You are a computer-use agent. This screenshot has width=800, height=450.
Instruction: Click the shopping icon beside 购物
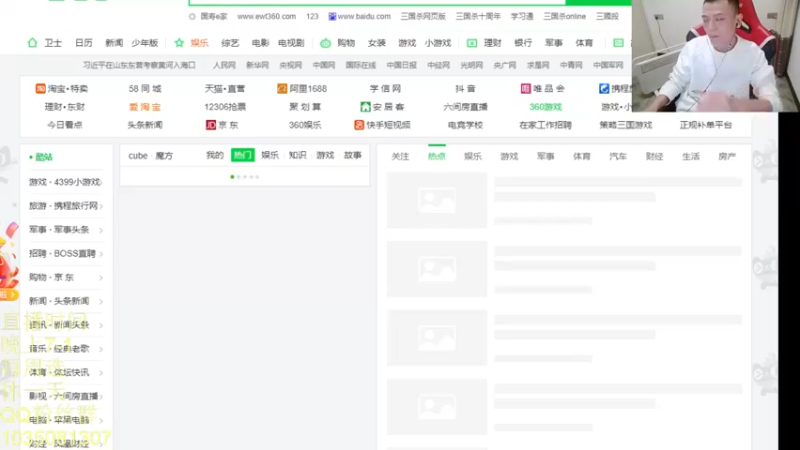[326, 43]
